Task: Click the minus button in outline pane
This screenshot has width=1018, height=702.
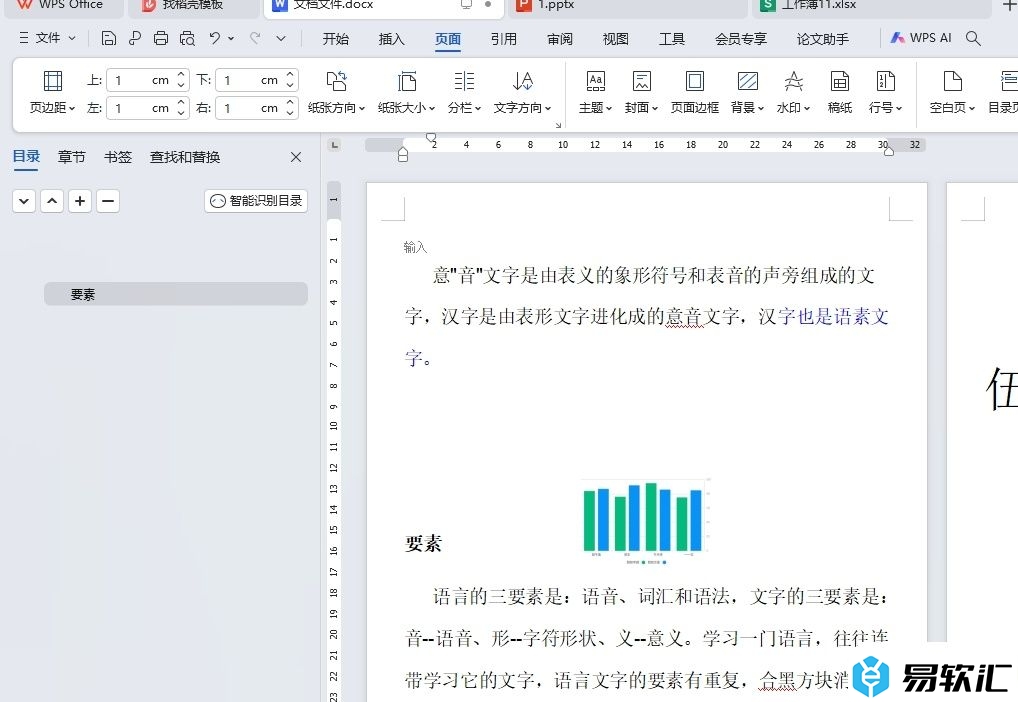Action: [108, 201]
